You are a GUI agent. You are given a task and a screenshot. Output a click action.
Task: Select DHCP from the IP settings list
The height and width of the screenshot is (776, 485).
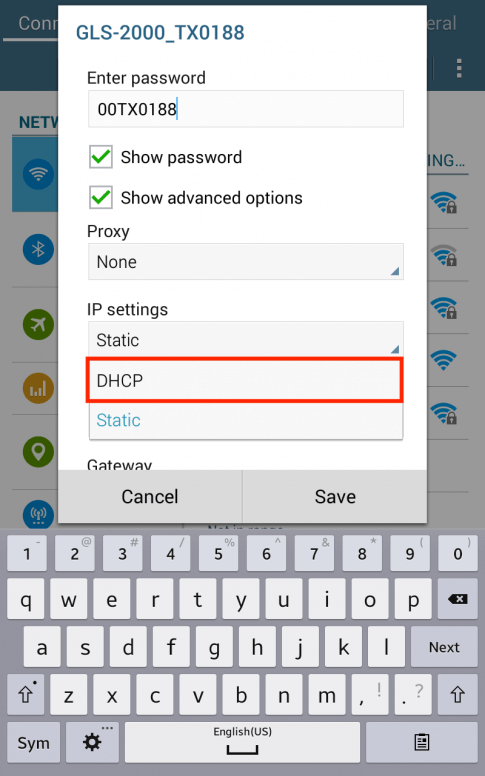point(245,380)
